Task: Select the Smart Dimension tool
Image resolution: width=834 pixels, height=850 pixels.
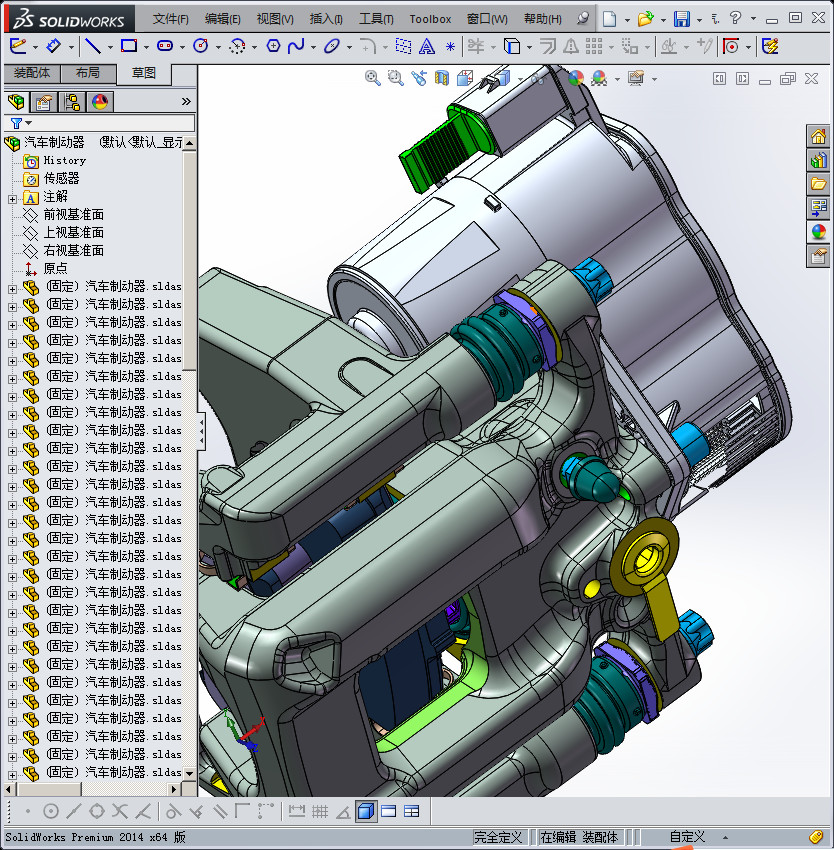Action: point(52,46)
